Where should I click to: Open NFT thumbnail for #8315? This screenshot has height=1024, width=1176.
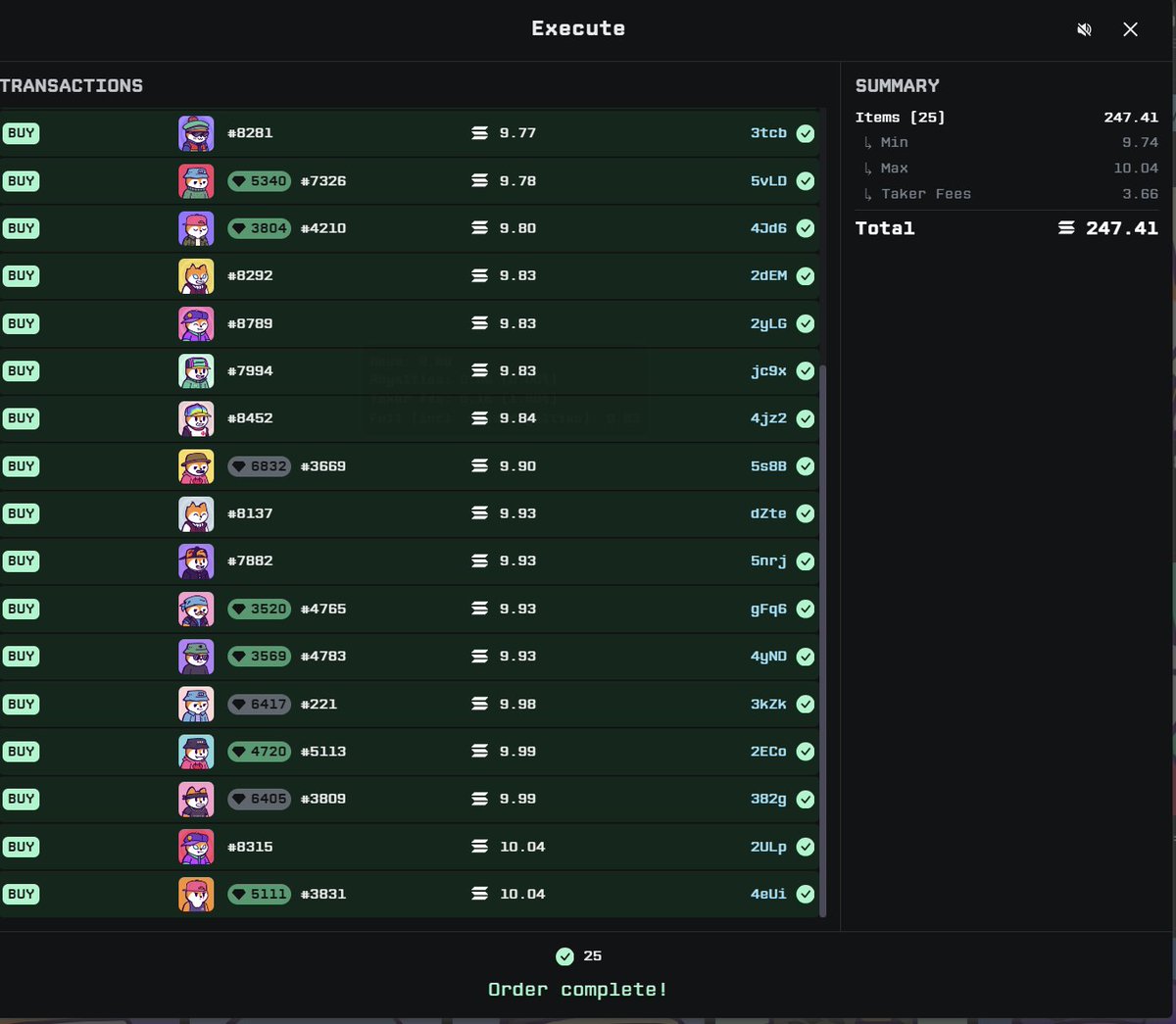click(x=196, y=847)
